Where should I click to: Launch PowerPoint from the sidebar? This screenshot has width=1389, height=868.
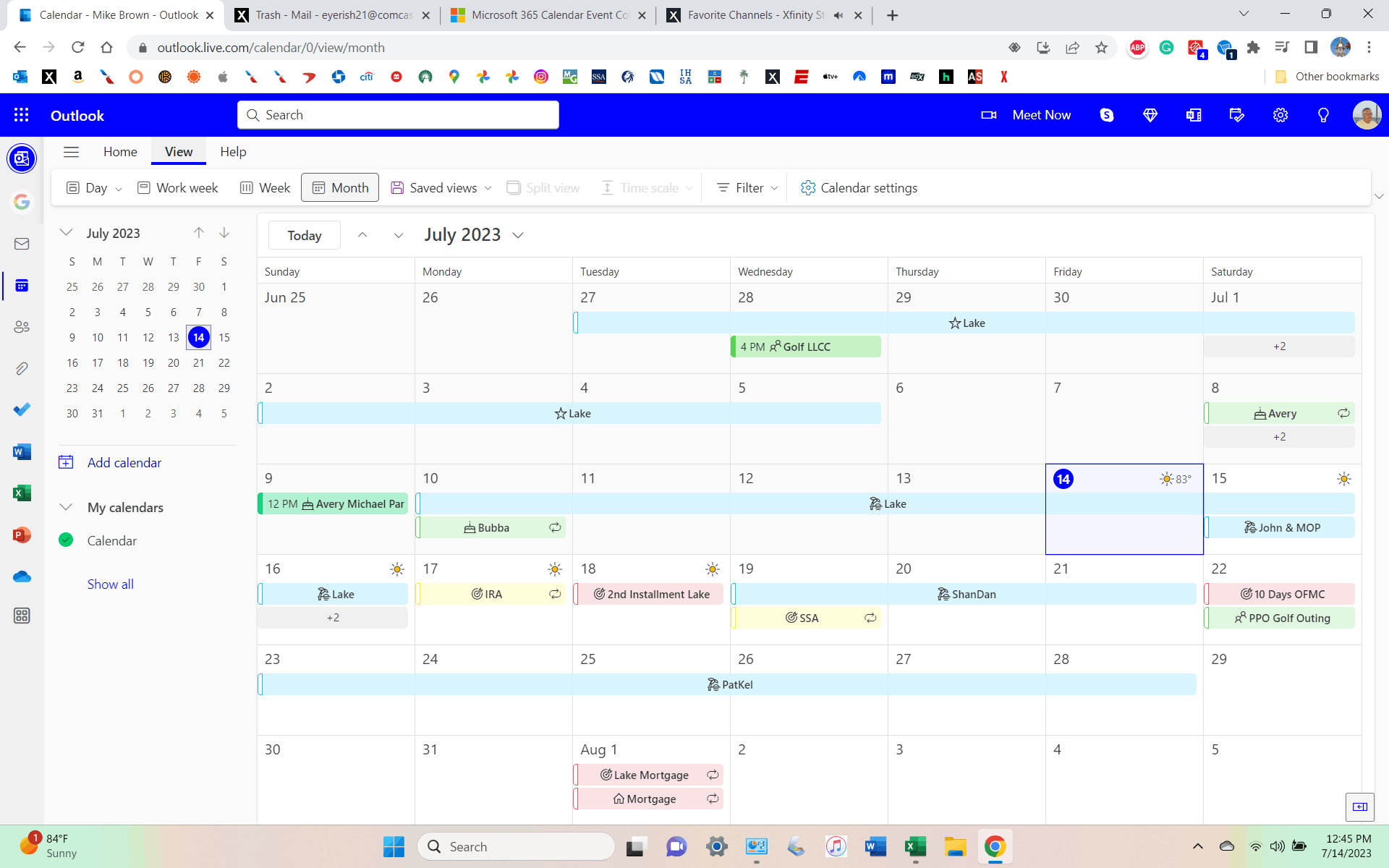pyautogui.click(x=22, y=535)
